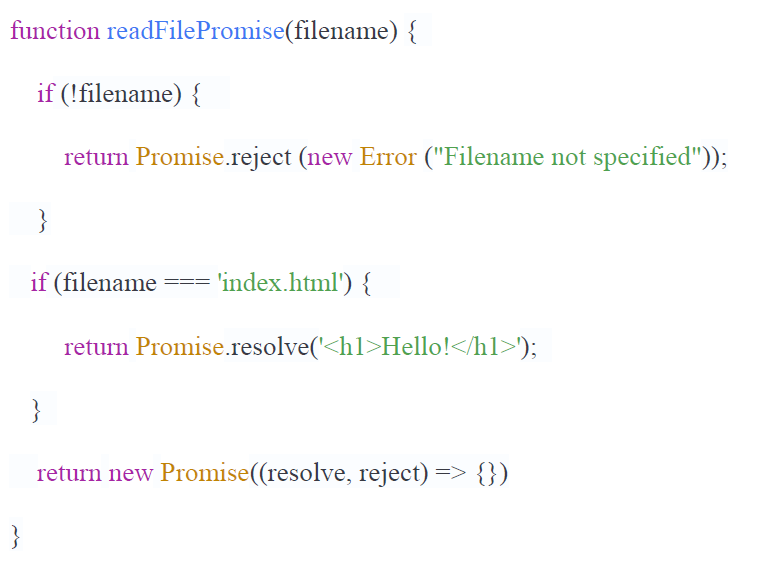Click 'Promise' before '.resolve'
775x567 pixels.
coord(179,346)
